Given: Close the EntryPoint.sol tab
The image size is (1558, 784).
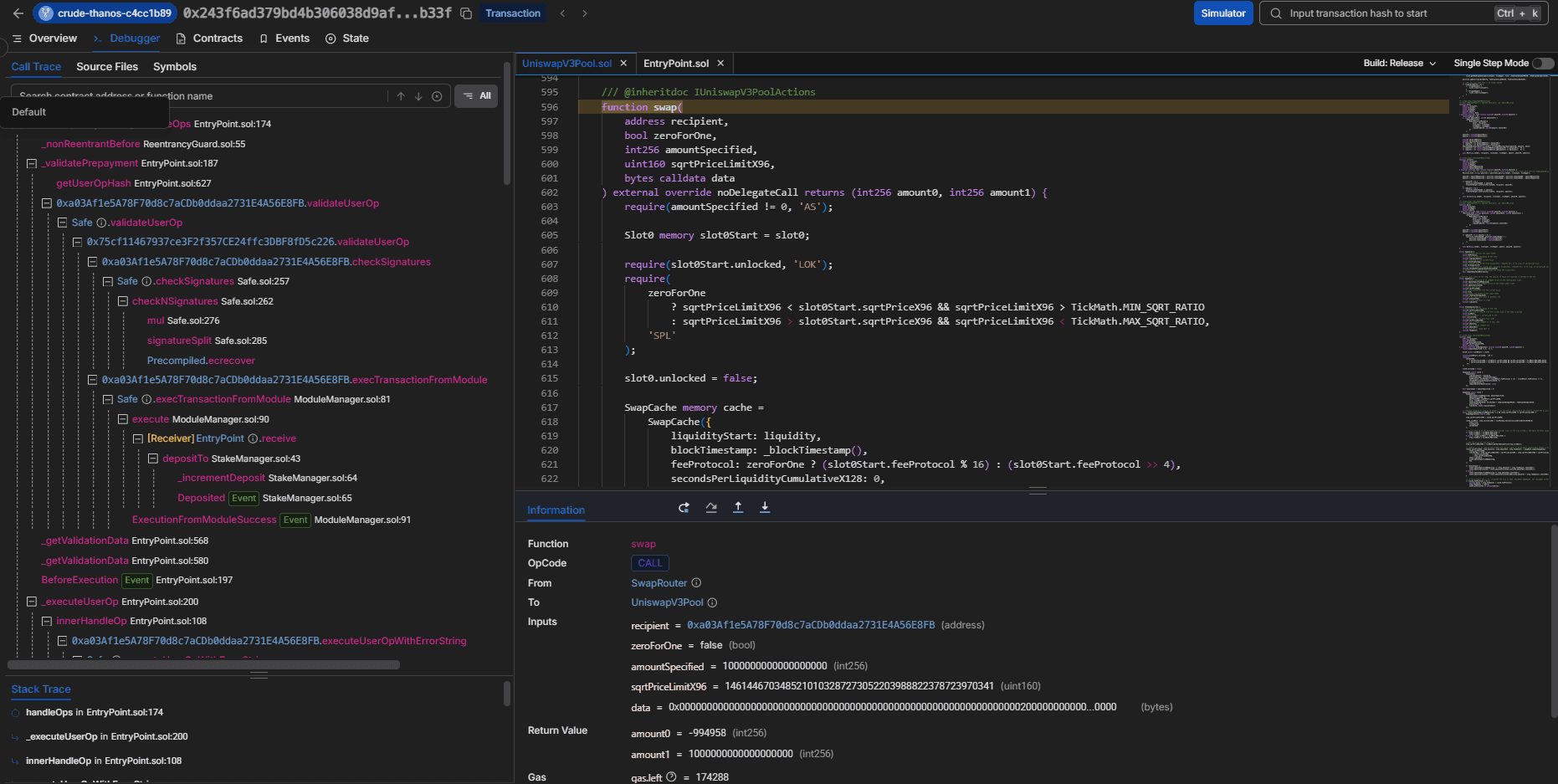Looking at the screenshot, I should [x=720, y=64].
